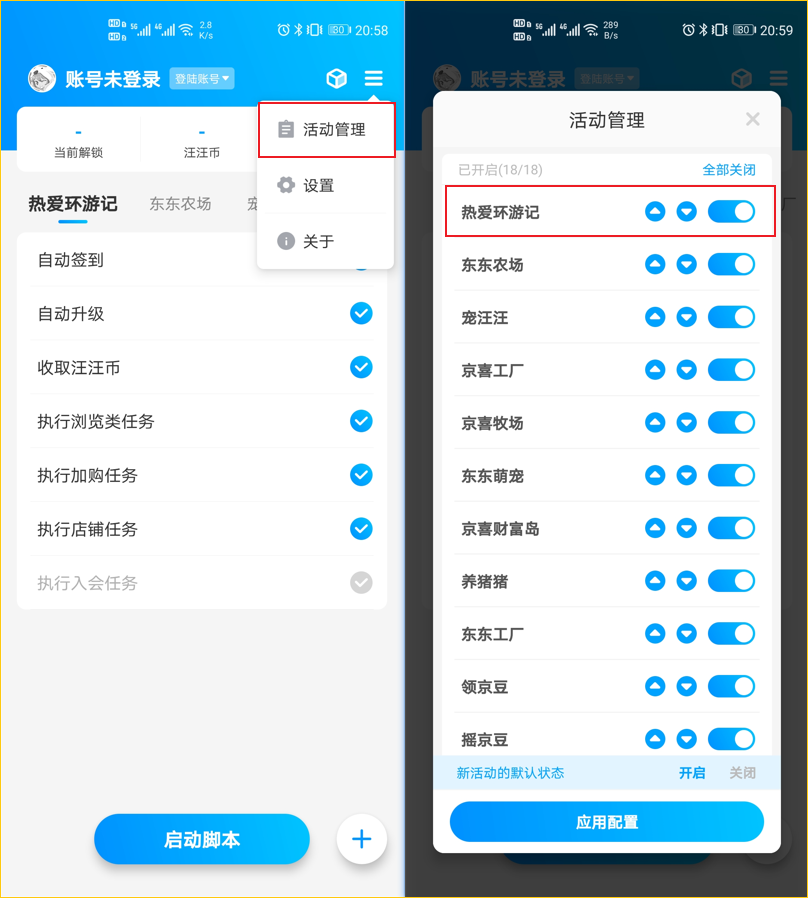The height and width of the screenshot is (898, 808).
Task: Uncheck the 自动升级 checkbox
Action: (361, 313)
